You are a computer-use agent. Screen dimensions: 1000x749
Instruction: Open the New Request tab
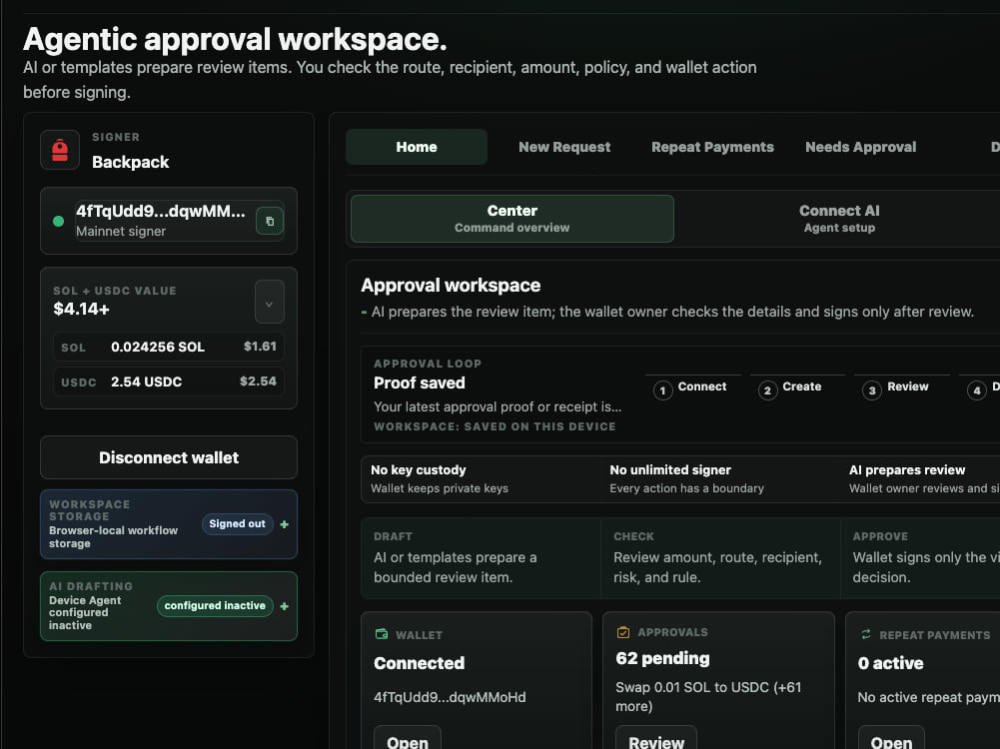(x=564, y=147)
